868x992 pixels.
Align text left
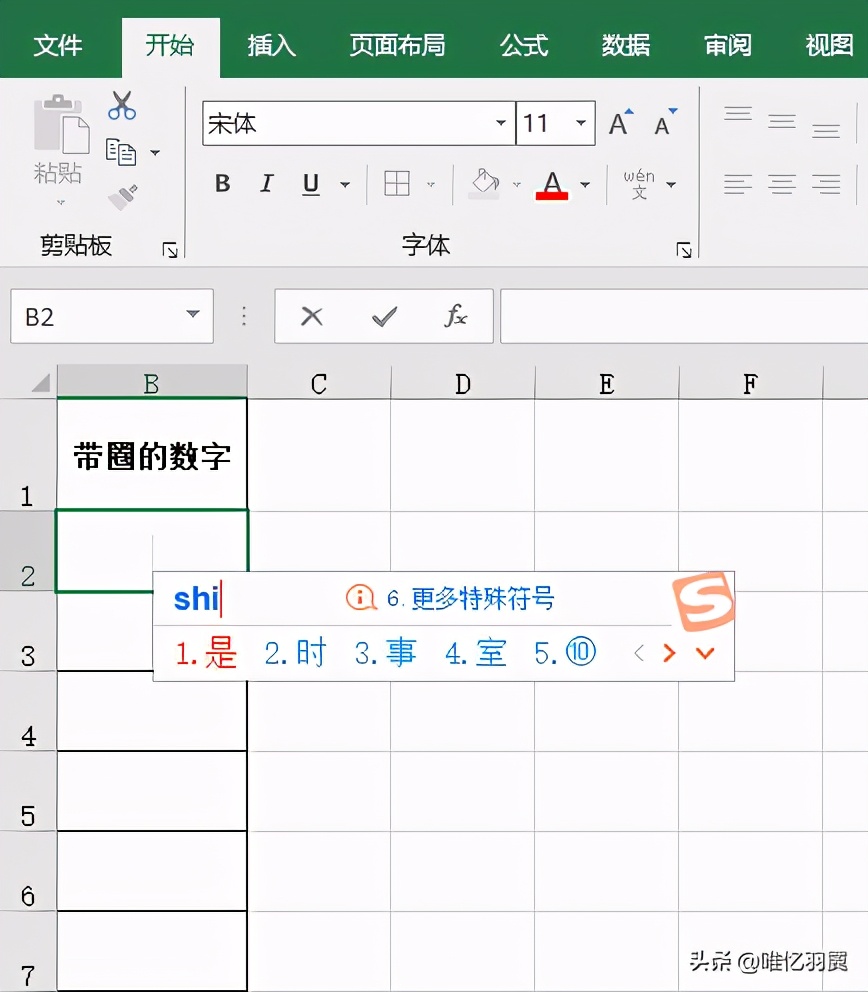(738, 184)
